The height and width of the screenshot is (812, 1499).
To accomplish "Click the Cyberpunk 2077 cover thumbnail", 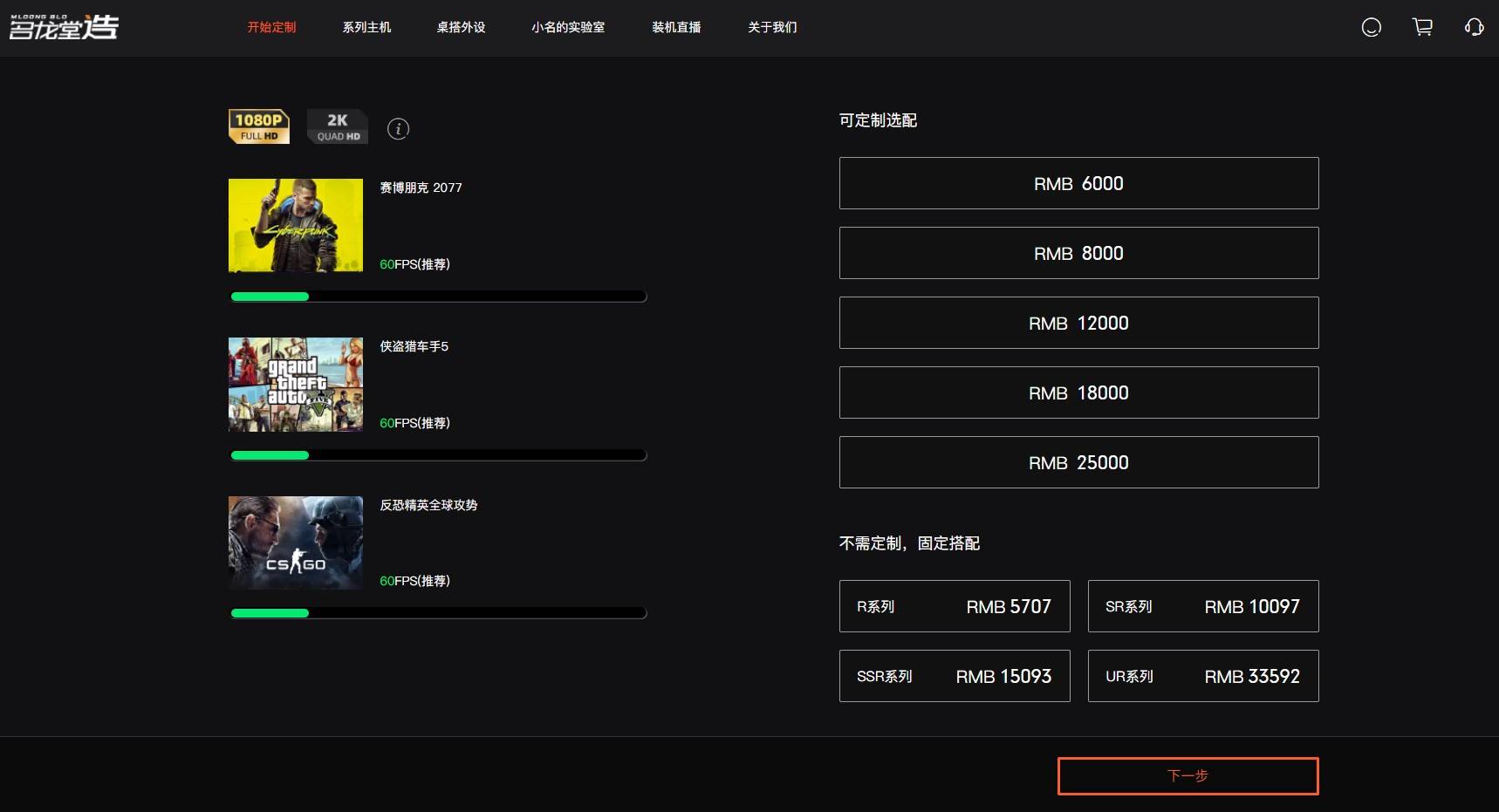I will pos(296,225).
